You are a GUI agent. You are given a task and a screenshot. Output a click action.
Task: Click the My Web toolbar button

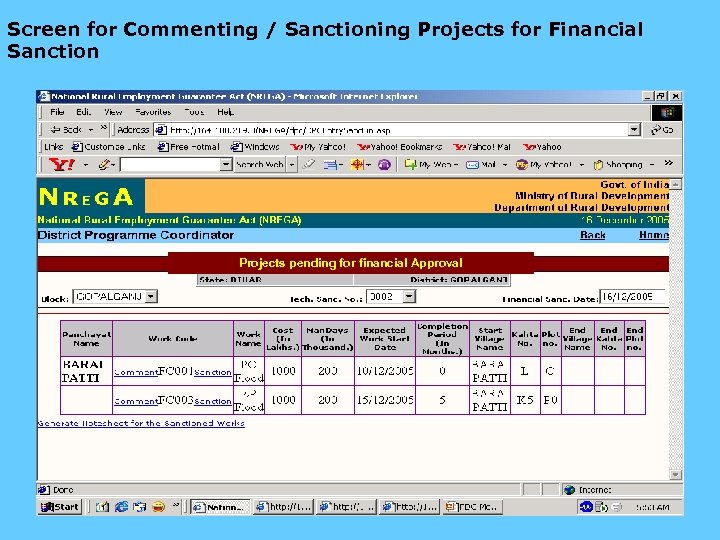point(428,164)
